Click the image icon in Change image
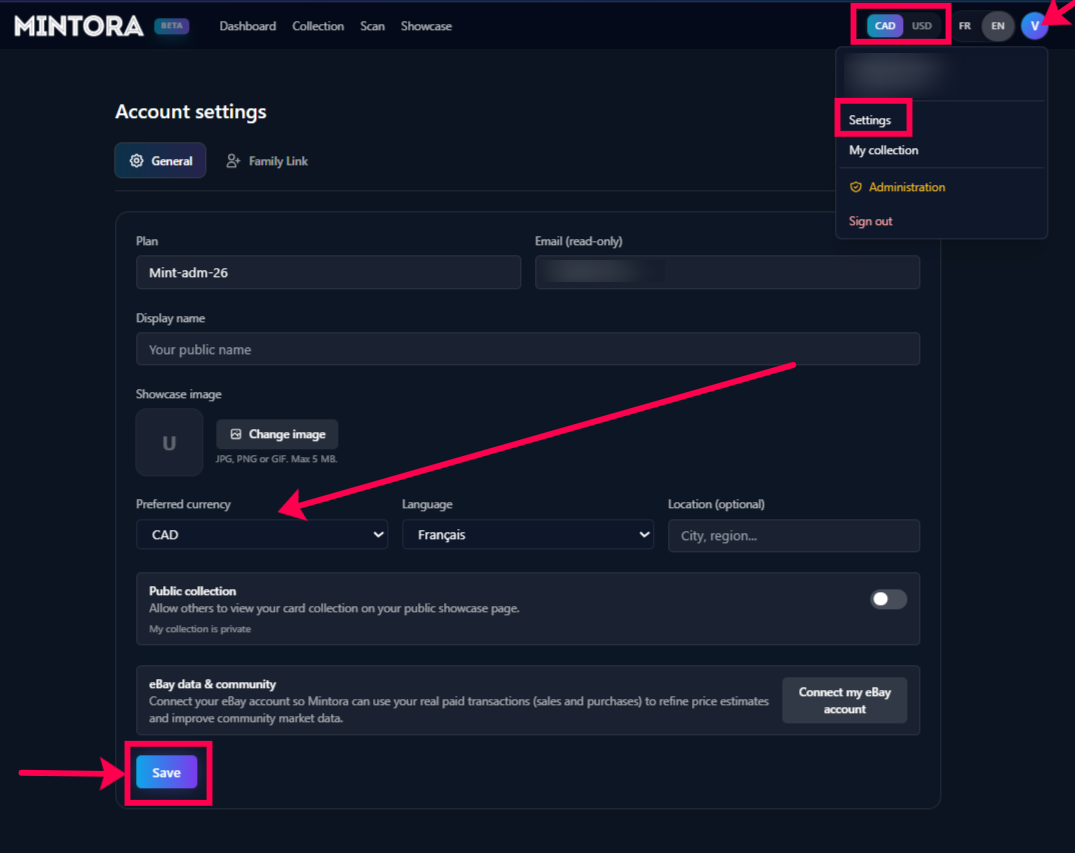This screenshot has height=853, width=1075. click(x=236, y=435)
